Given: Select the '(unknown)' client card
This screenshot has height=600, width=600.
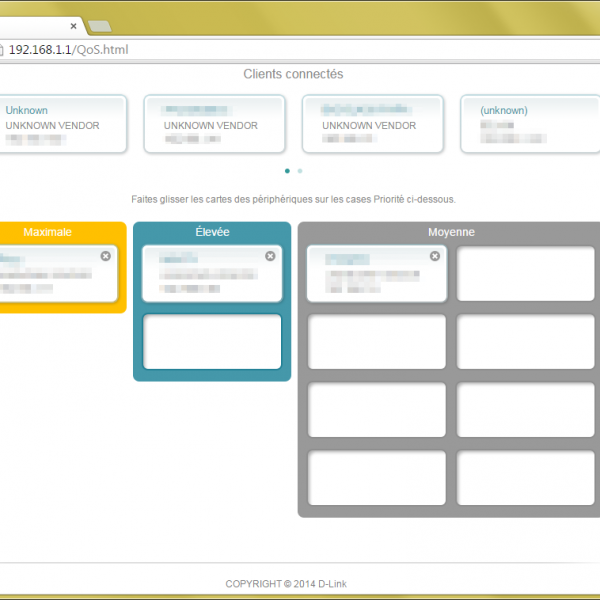Looking at the screenshot, I should pos(528,125).
